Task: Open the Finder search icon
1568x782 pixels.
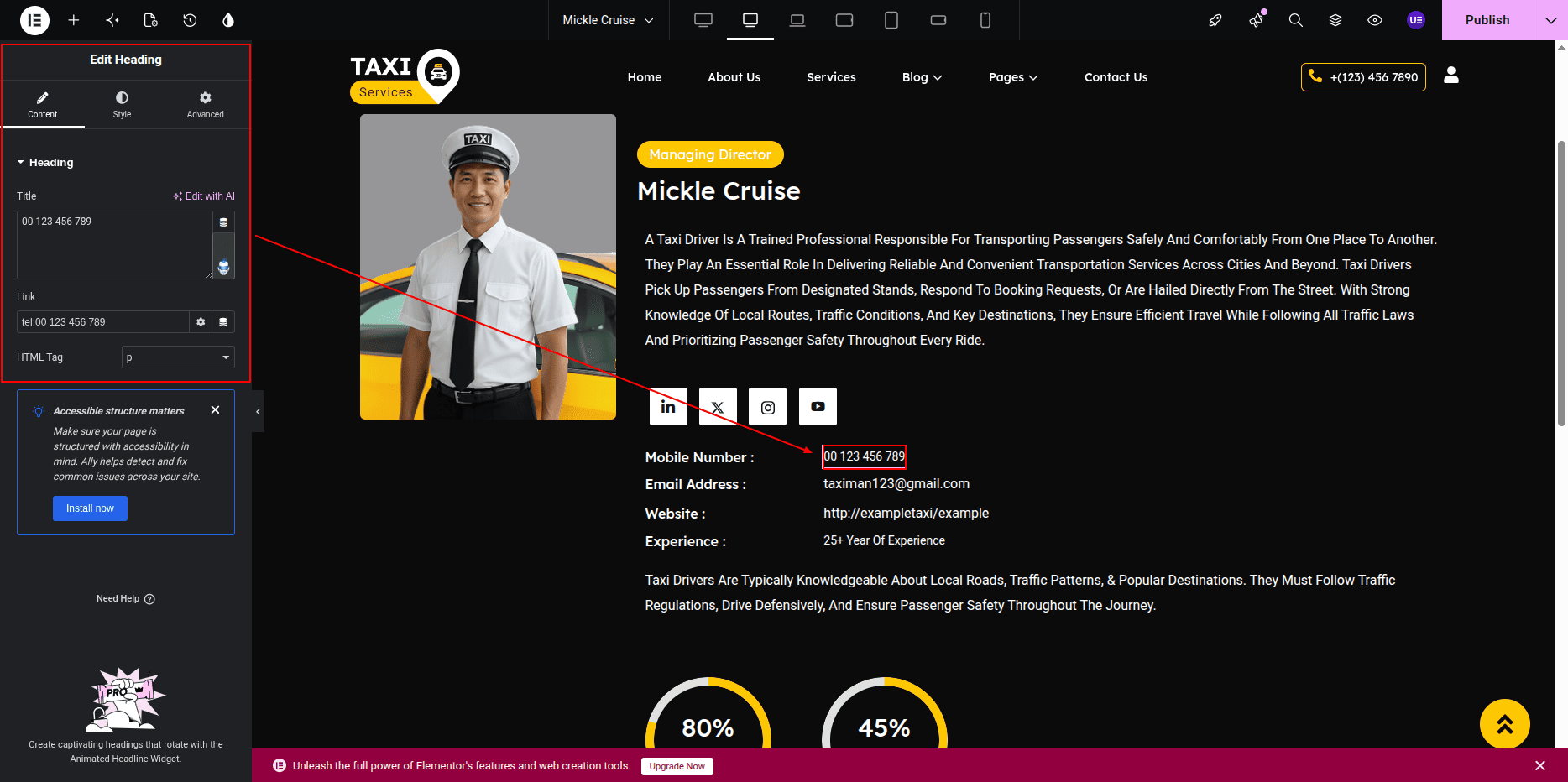Action: point(1296,20)
